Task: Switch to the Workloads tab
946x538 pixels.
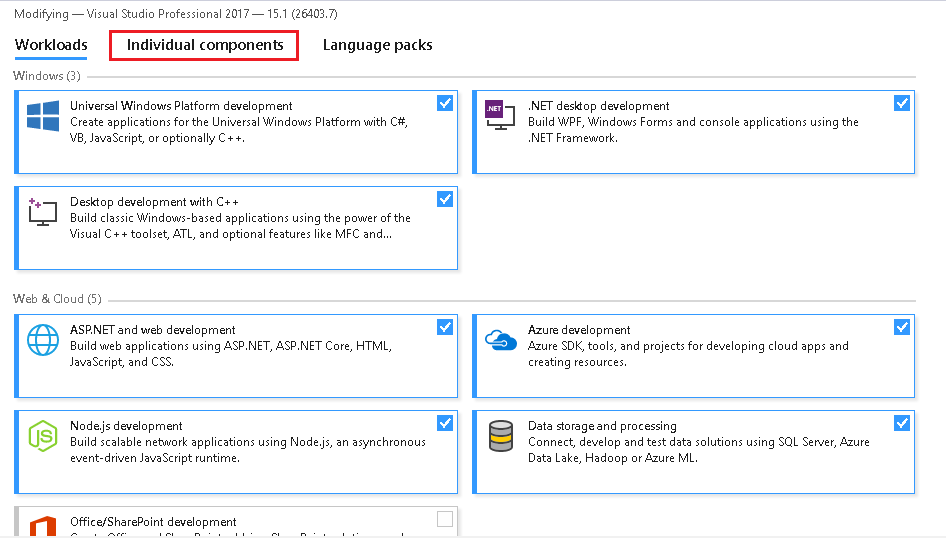Action: click(51, 45)
